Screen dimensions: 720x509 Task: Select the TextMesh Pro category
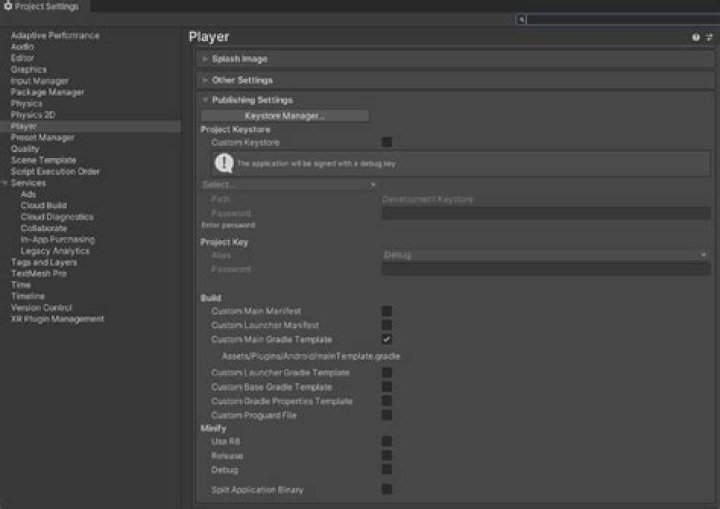click(x=39, y=273)
